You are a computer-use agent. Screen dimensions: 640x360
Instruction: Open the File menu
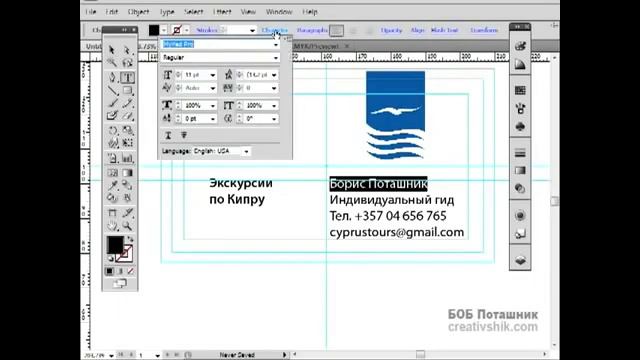tap(91, 12)
